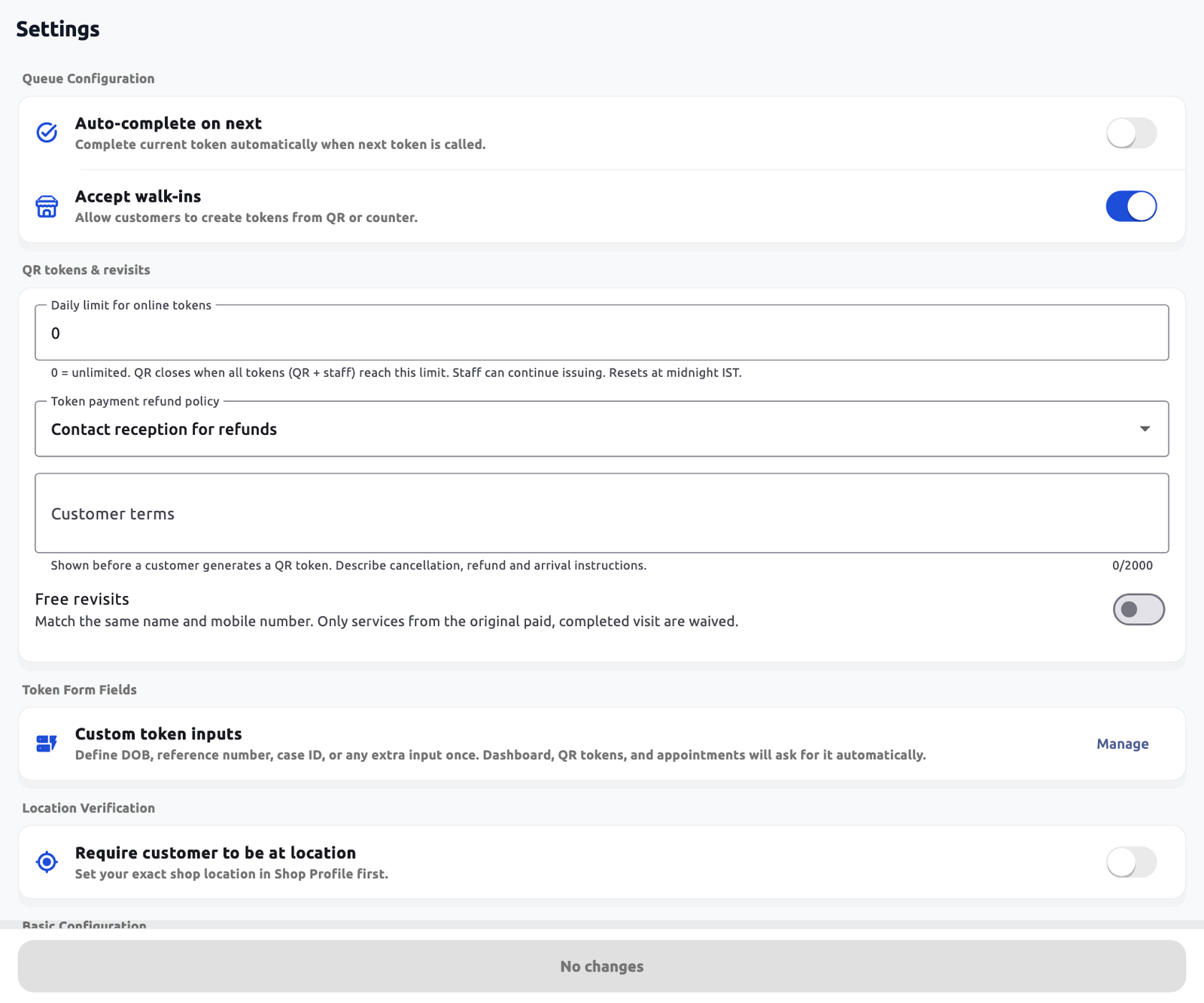
Task: Click the Custom token inputs heading
Action: point(158,734)
